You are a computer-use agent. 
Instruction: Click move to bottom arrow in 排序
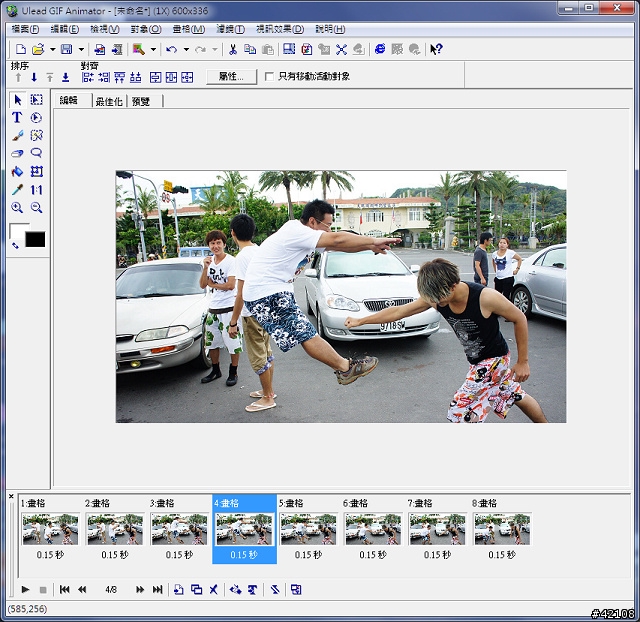click(66, 77)
